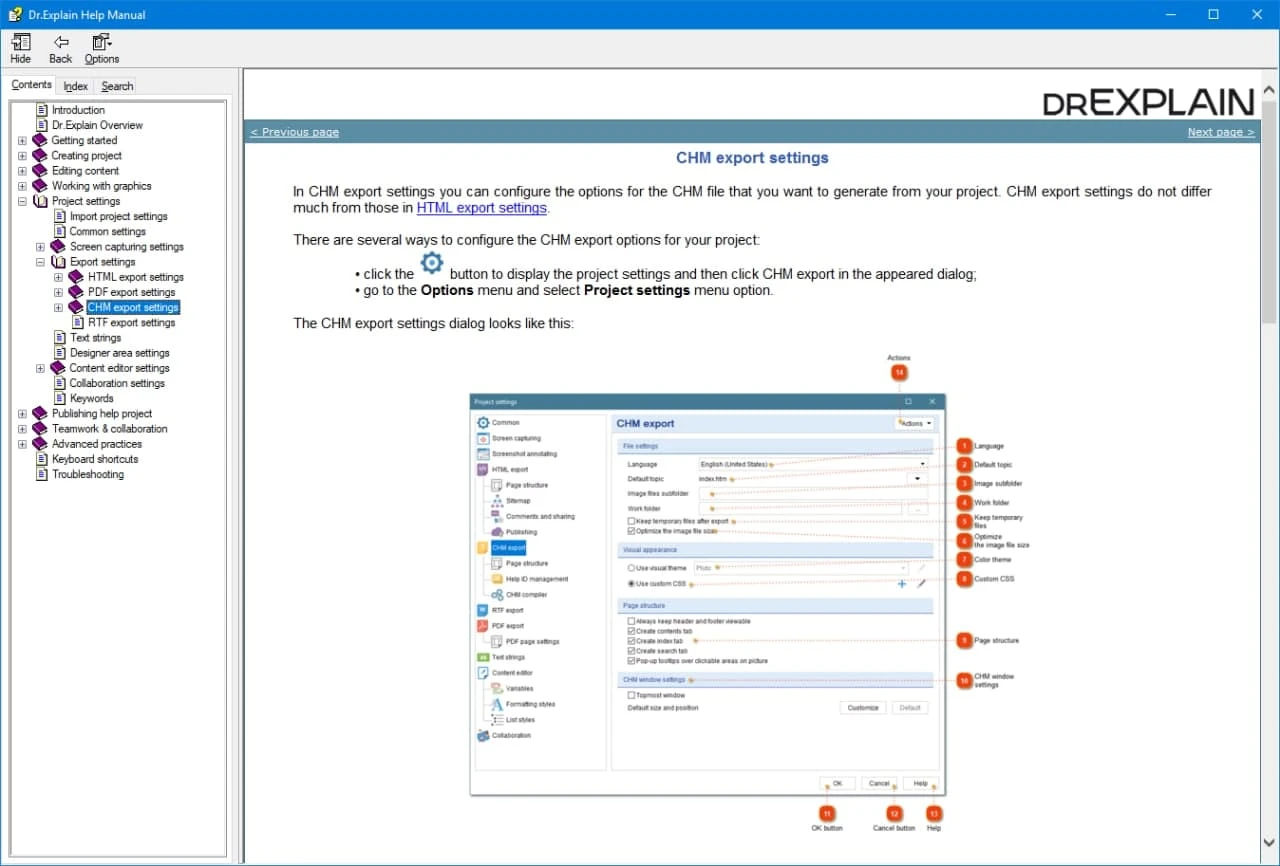Collapse the Project settings tree node
The height and width of the screenshot is (866, 1280).
[22, 201]
